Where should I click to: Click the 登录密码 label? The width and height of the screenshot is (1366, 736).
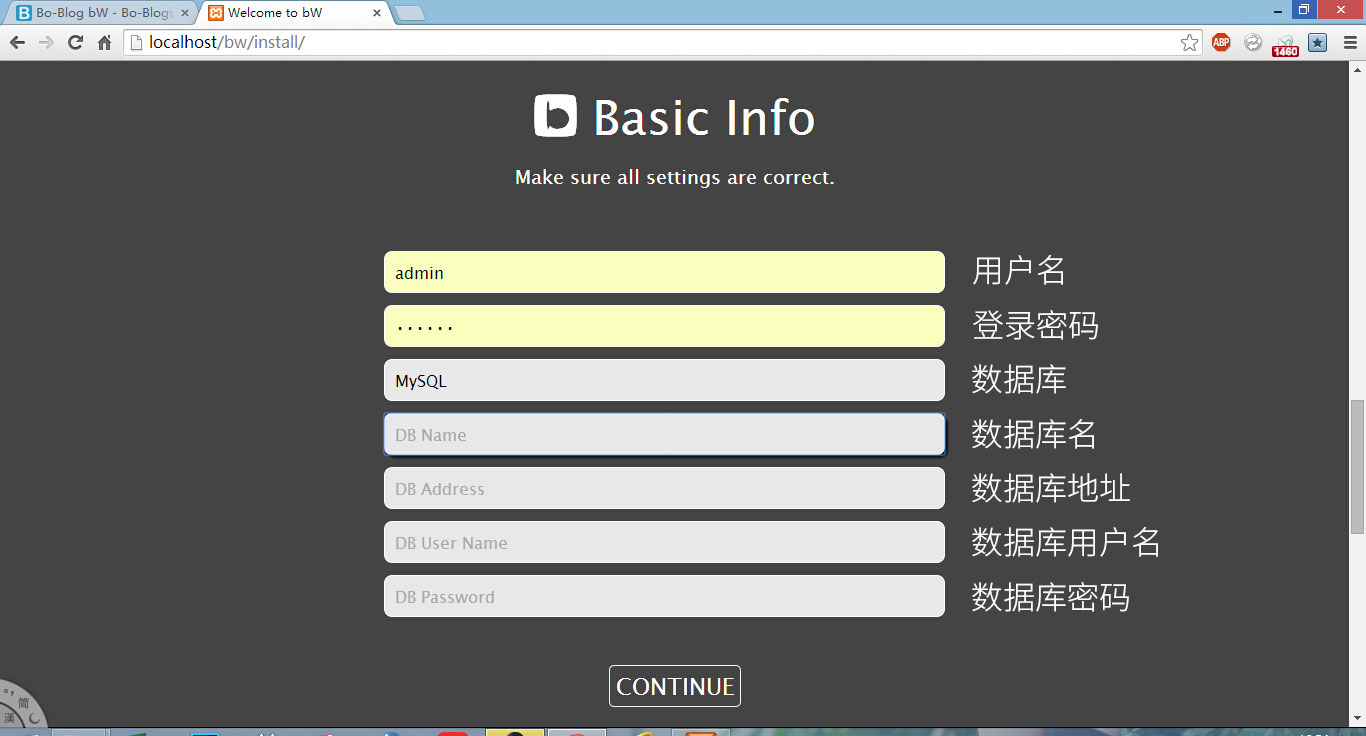(x=1035, y=325)
